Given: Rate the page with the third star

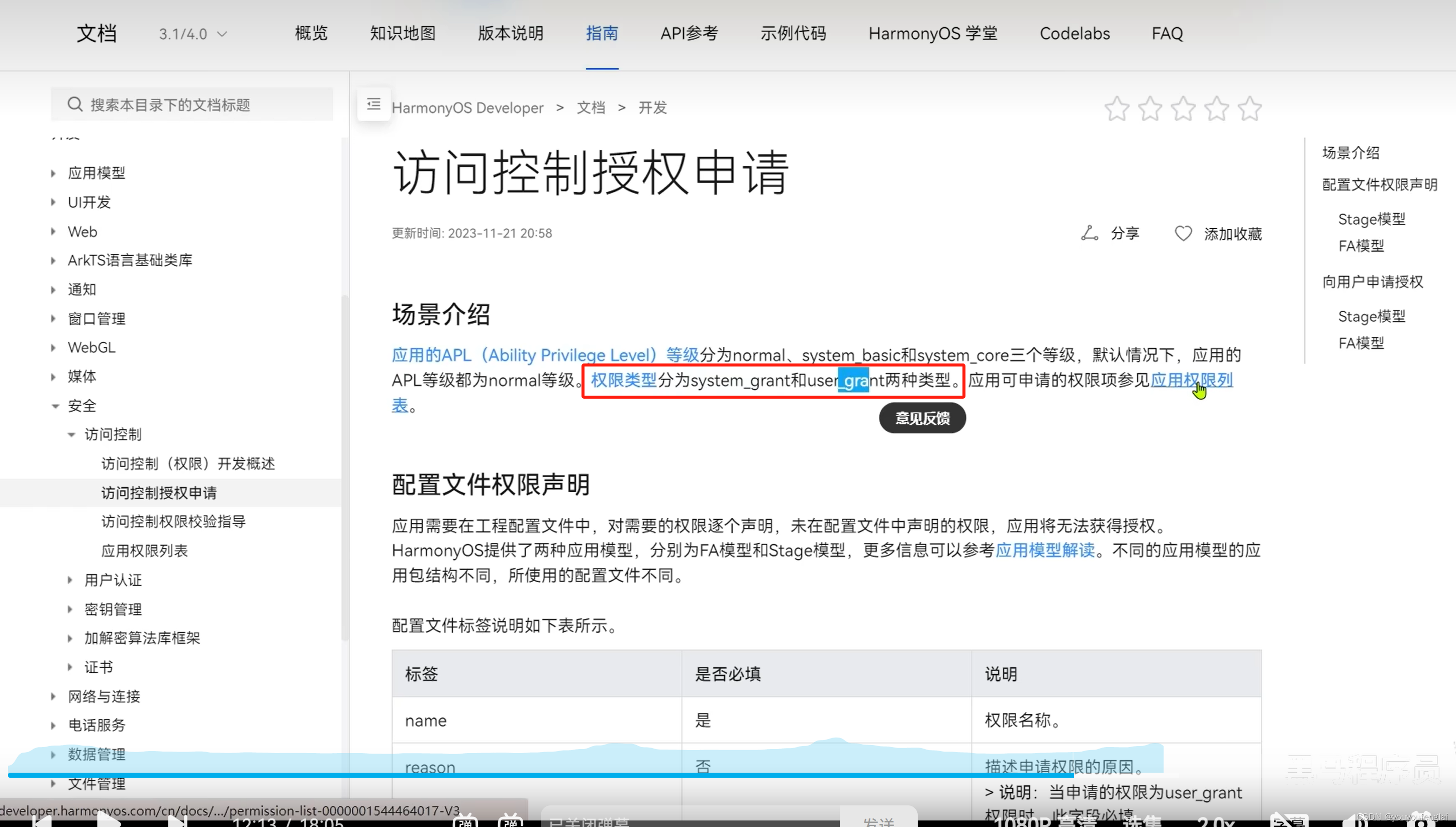Looking at the screenshot, I should pos(1183,109).
